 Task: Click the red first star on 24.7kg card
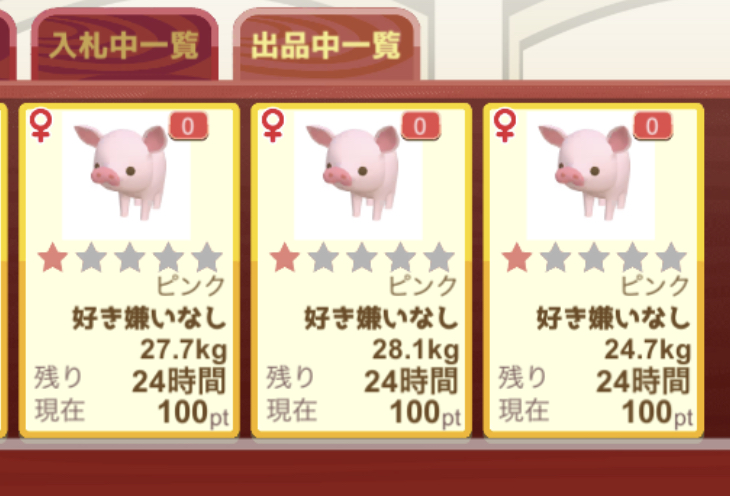point(517,258)
